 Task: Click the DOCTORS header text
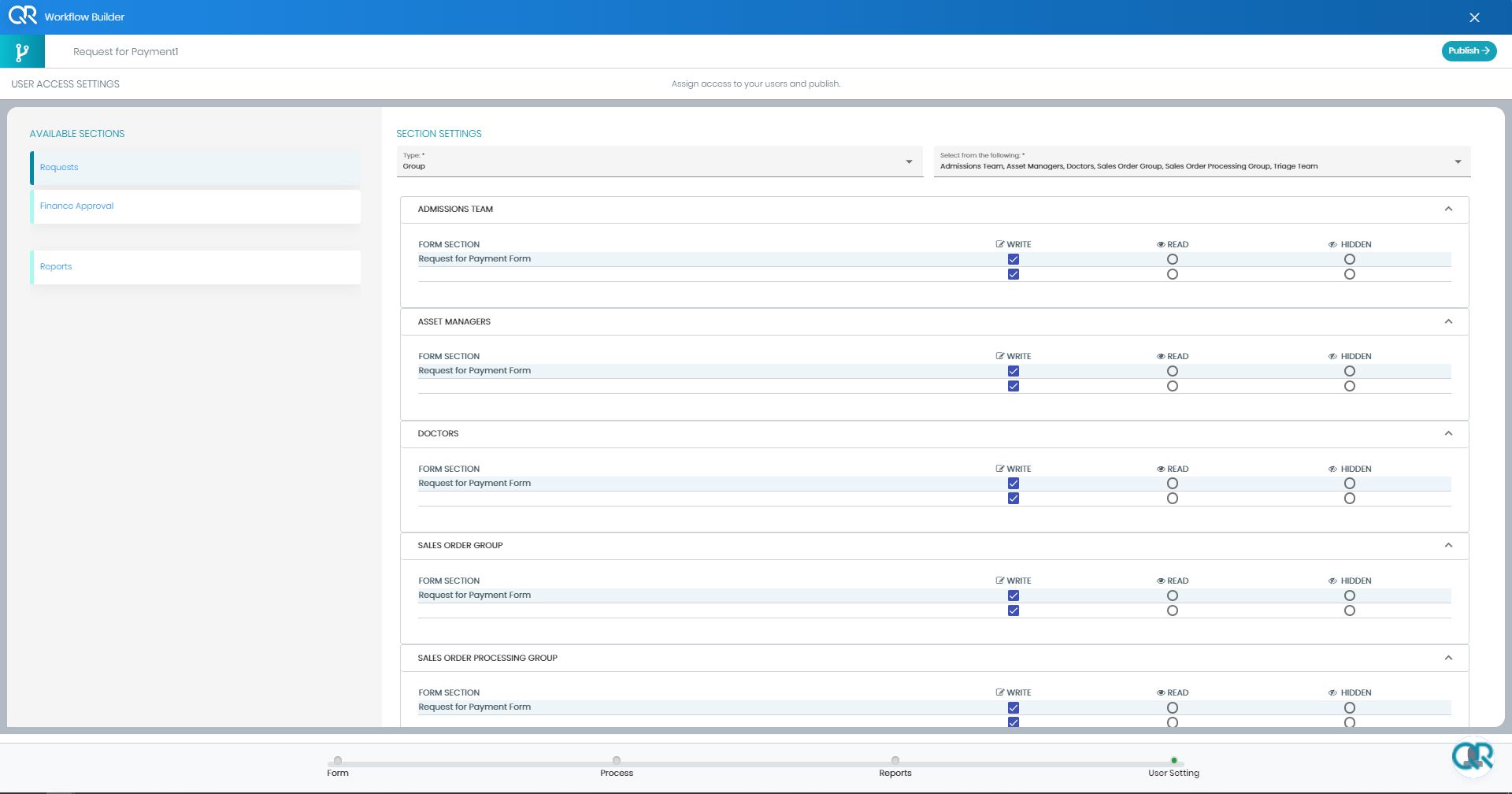(x=438, y=434)
